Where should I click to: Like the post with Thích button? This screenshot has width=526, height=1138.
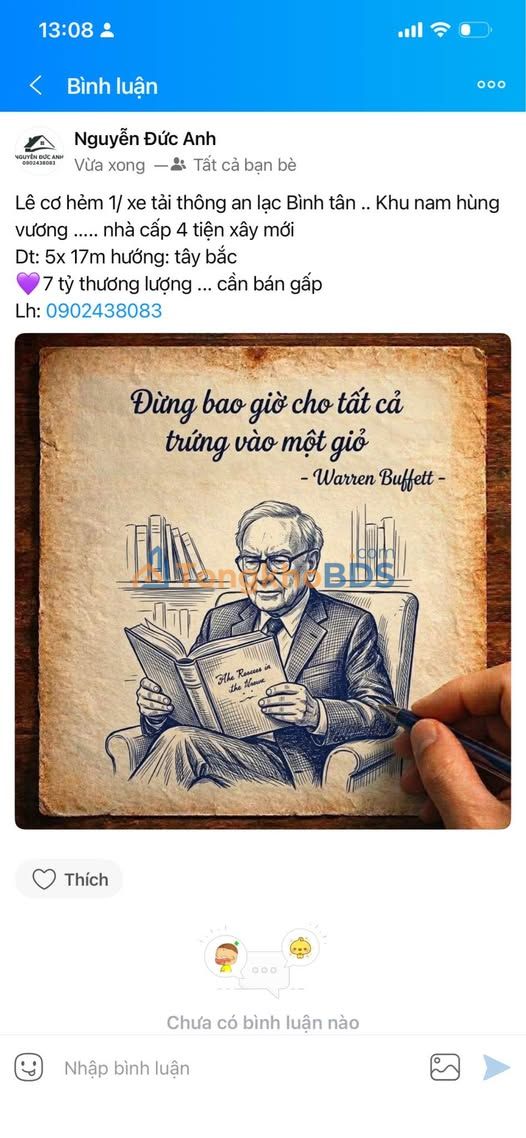tap(70, 880)
